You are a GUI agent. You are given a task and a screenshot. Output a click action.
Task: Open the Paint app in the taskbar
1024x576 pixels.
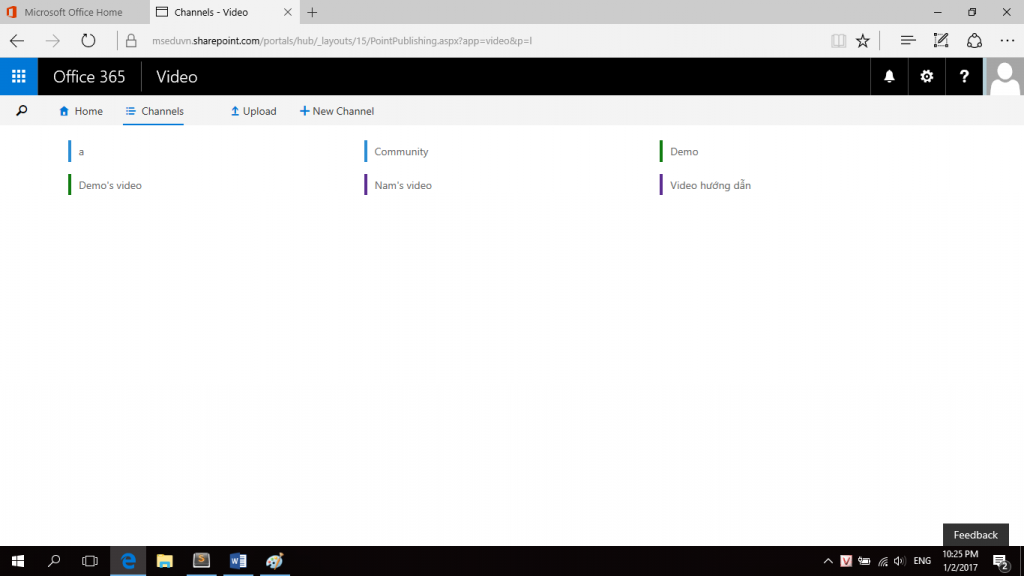[x=274, y=561]
